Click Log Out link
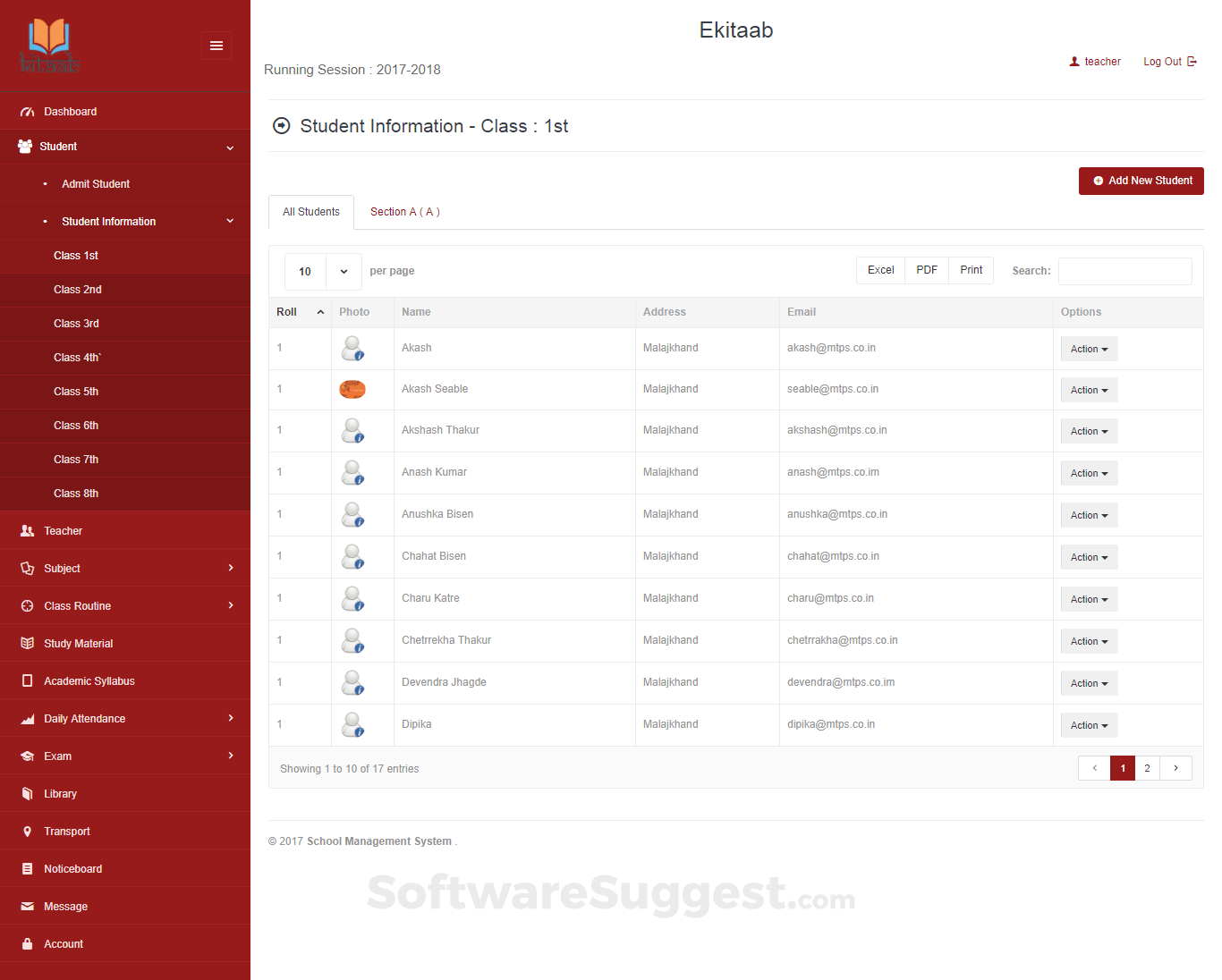The height and width of the screenshot is (980, 1222). pos(1170,62)
